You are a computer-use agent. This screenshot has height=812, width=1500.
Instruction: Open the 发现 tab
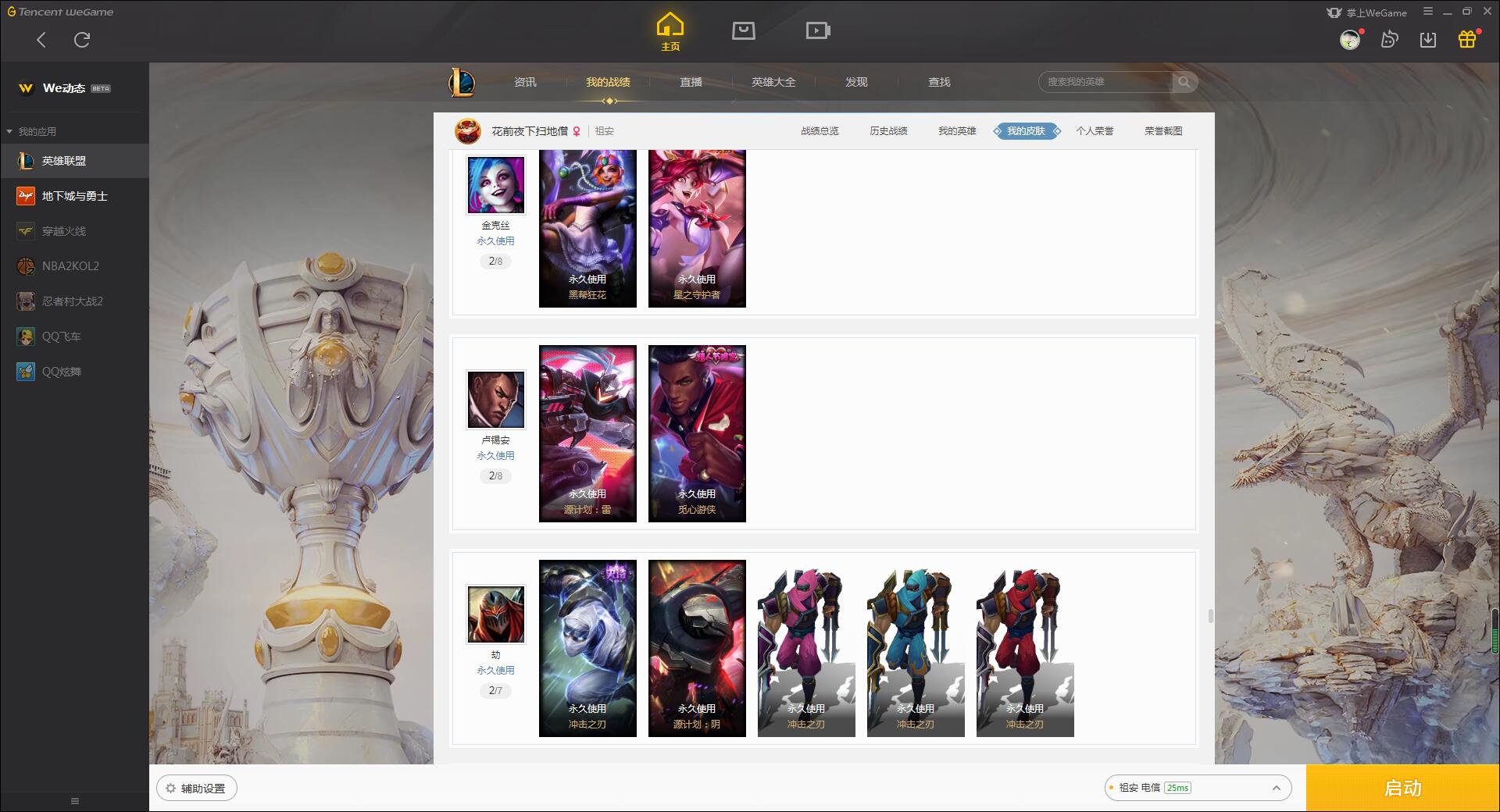(856, 82)
